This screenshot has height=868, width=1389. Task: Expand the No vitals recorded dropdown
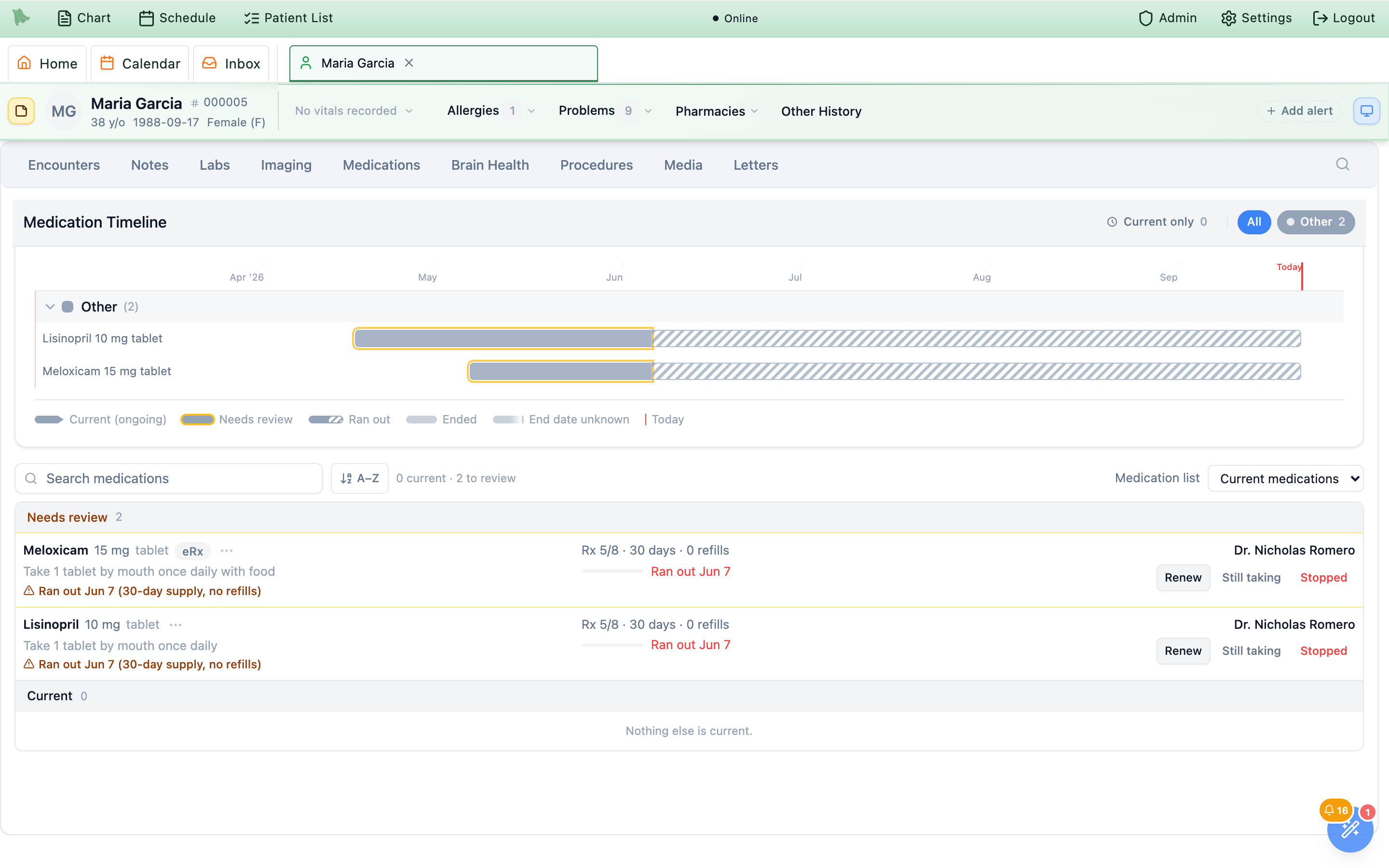click(353, 111)
